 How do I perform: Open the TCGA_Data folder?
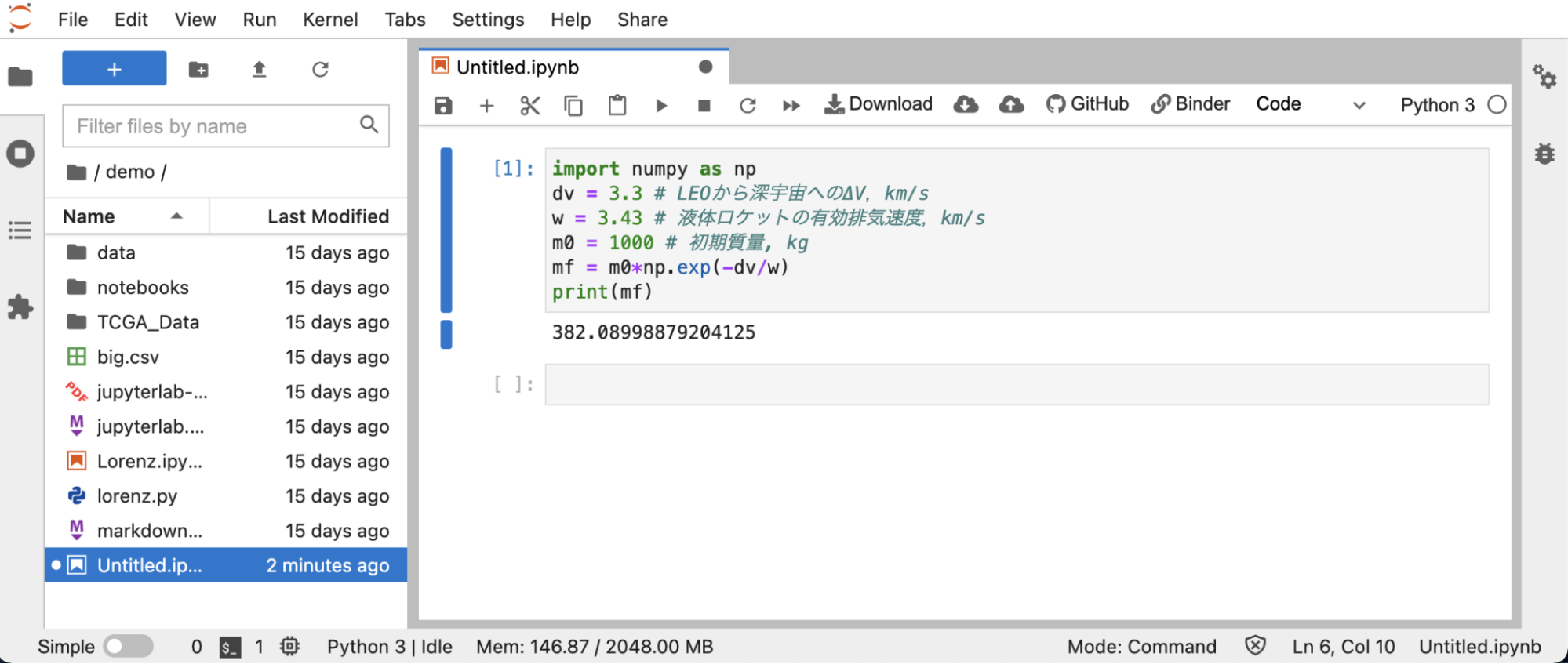click(x=226, y=322)
